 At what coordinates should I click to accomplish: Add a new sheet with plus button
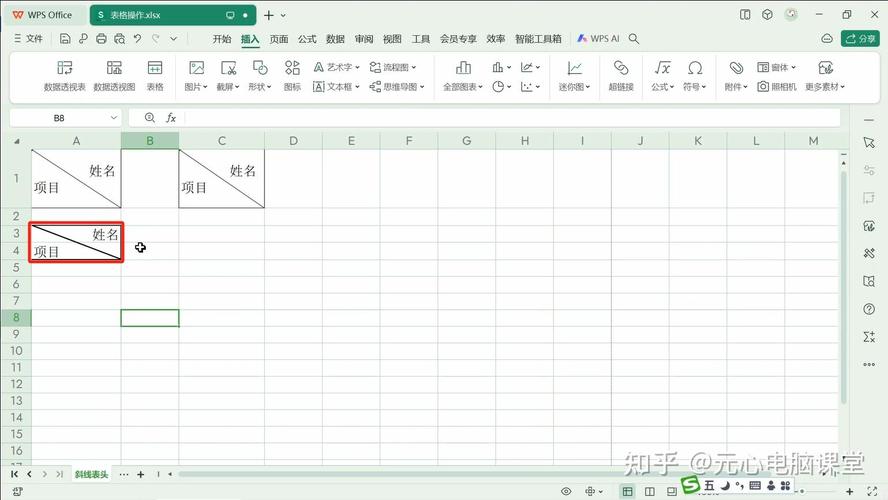point(140,475)
